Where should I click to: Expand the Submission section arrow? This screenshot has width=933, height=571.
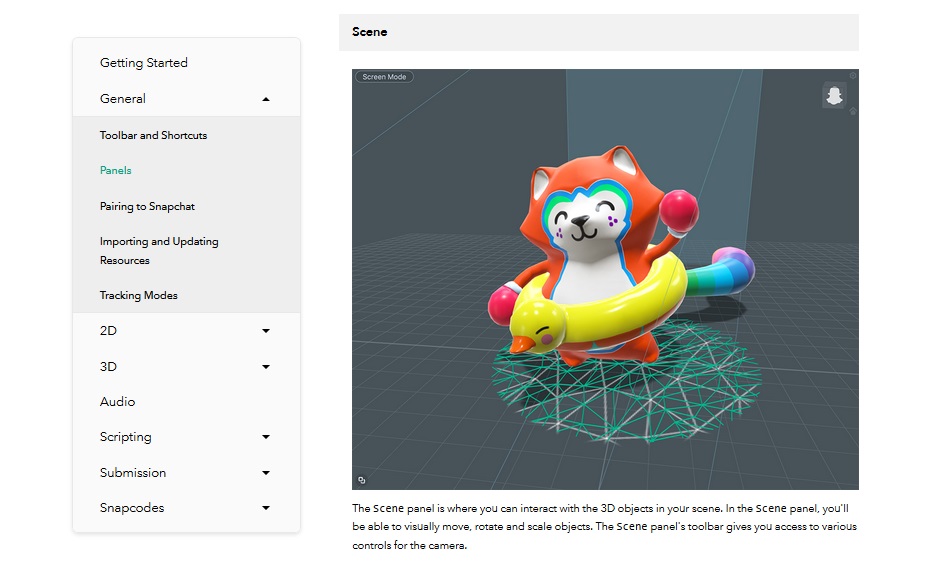[x=266, y=473]
